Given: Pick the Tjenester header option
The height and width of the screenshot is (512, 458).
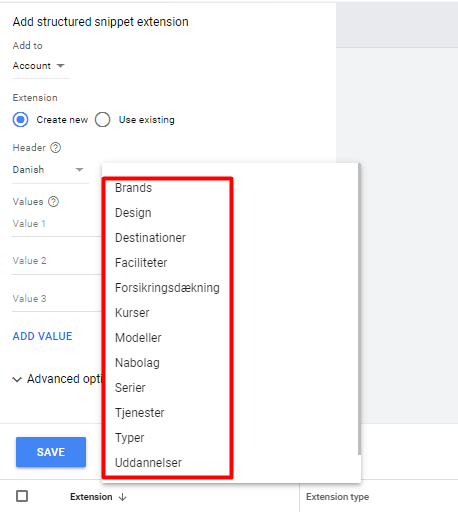Looking at the screenshot, I should (140, 413).
